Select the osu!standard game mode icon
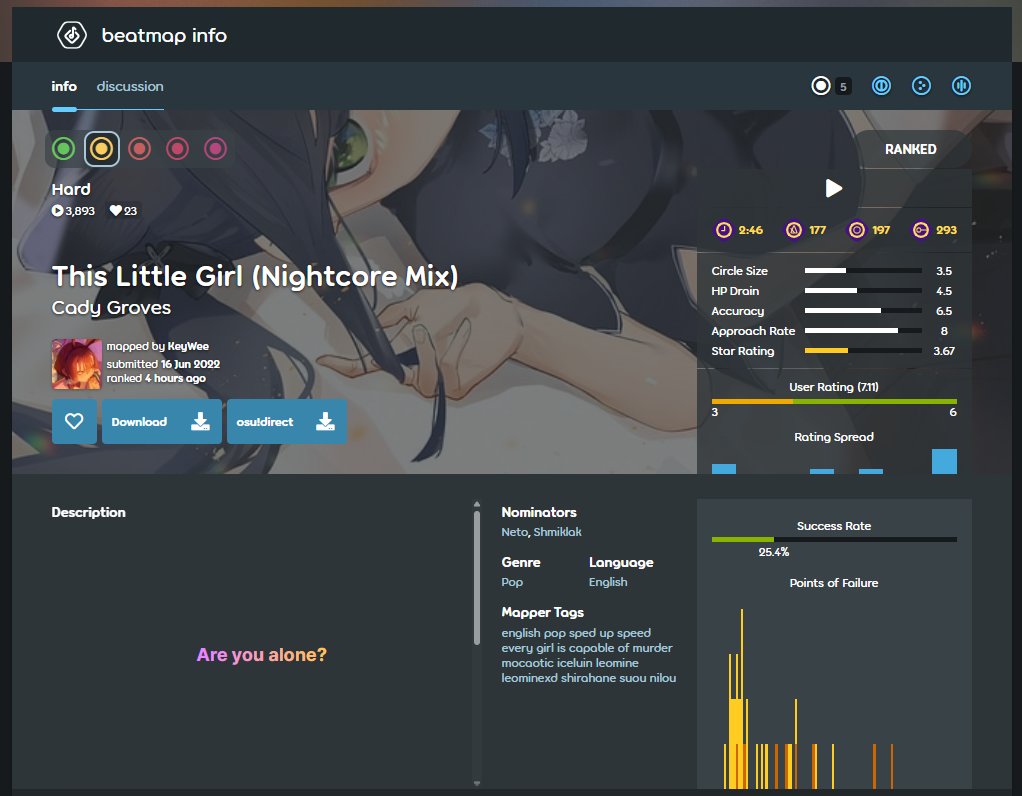The width and height of the screenshot is (1022, 796). tap(820, 85)
